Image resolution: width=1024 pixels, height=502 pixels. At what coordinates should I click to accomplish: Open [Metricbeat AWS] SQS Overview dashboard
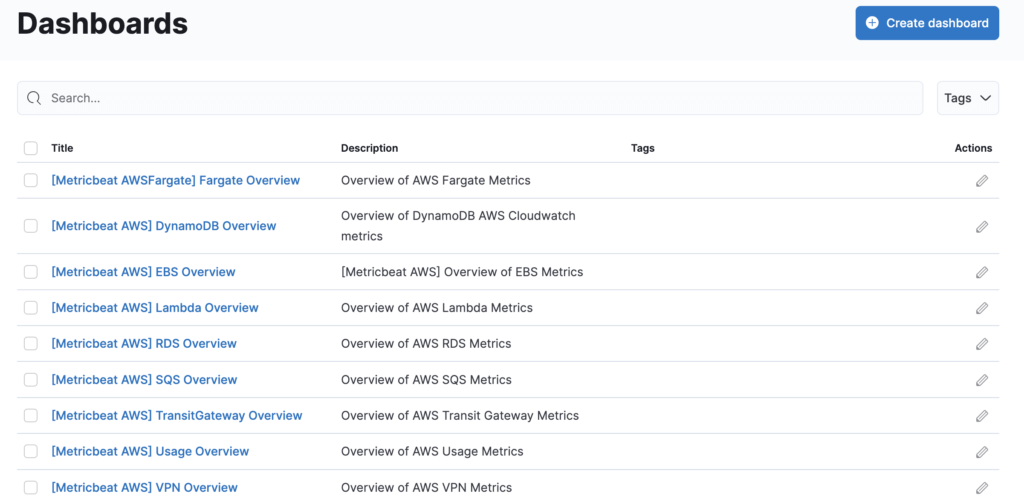click(x=144, y=379)
